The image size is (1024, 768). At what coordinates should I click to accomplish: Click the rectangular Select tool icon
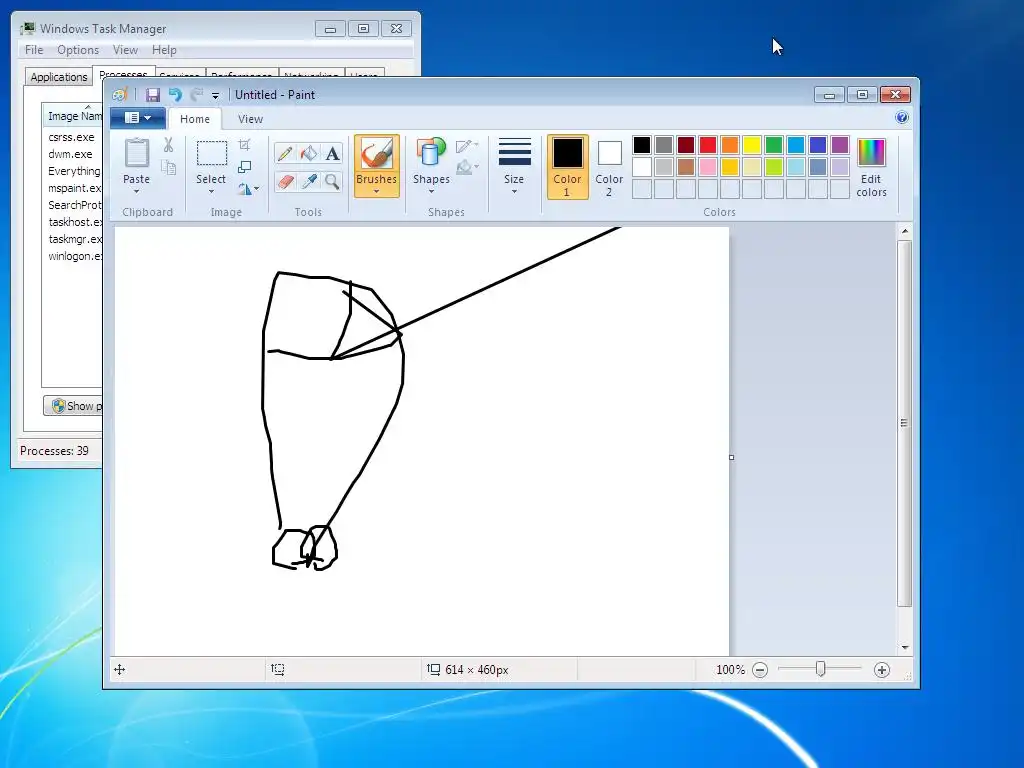pyautogui.click(x=212, y=153)
